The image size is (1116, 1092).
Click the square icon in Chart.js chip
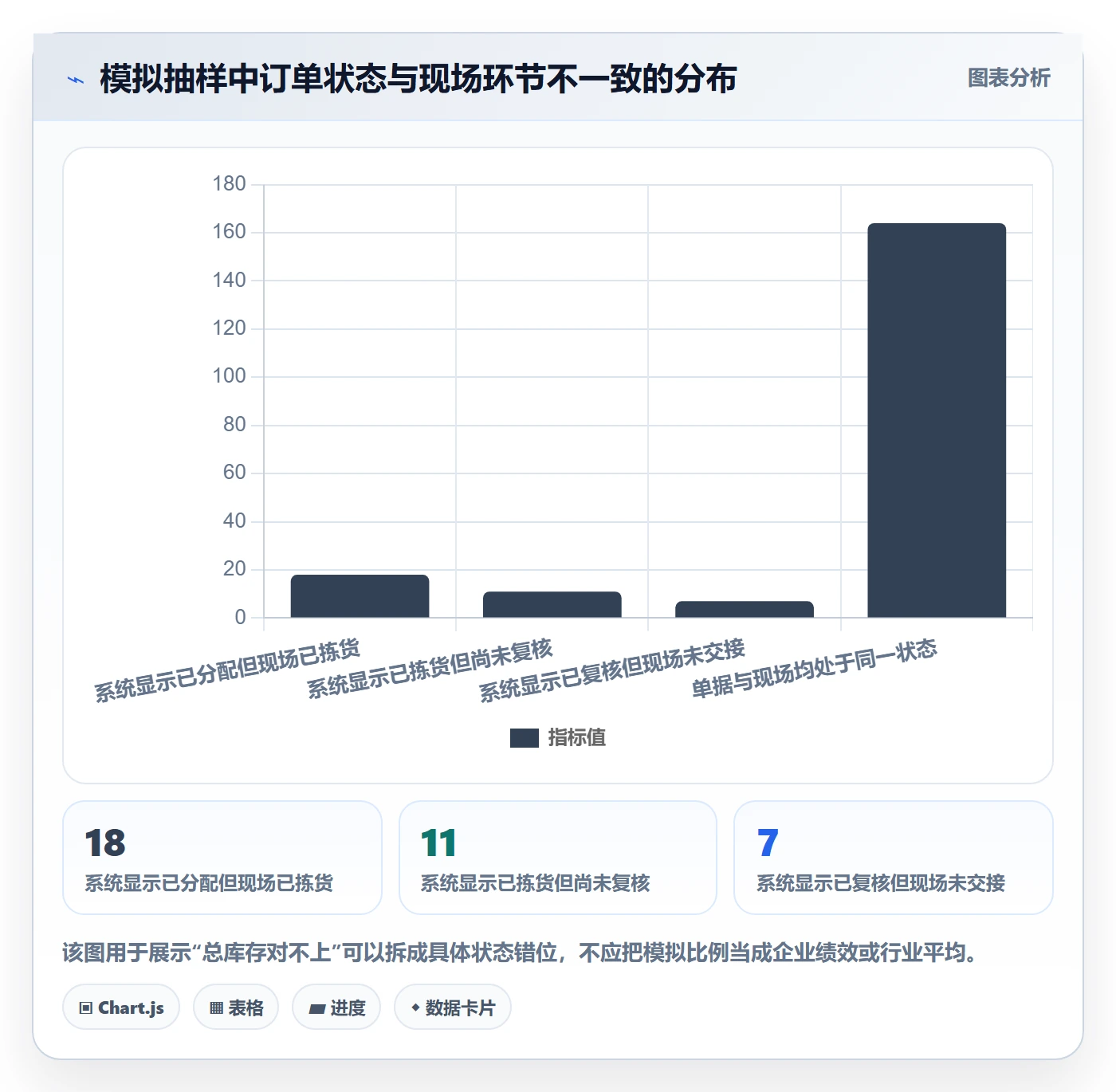(86, 1008)
